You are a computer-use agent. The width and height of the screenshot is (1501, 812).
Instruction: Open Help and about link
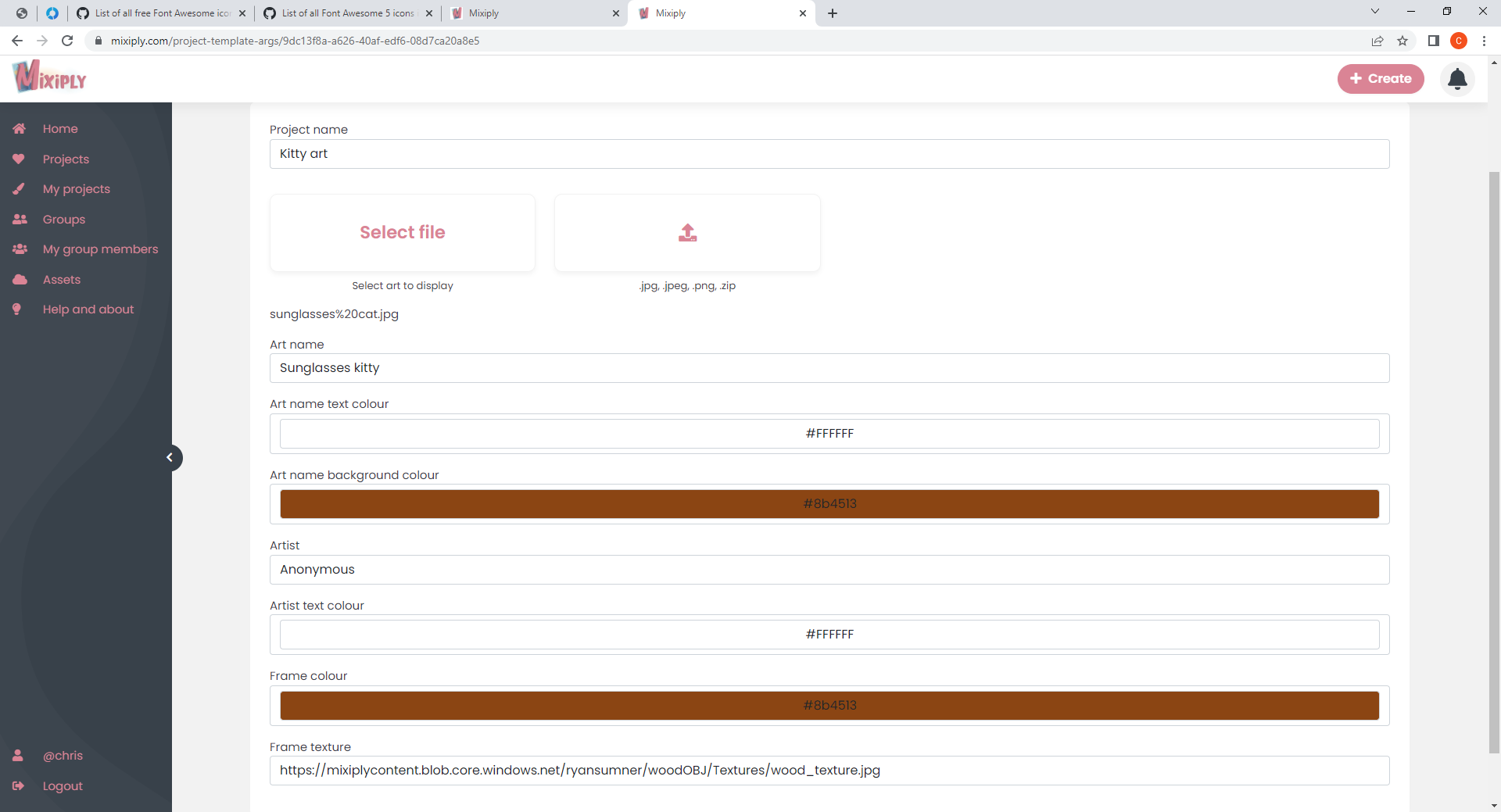[x=88, y=309]
